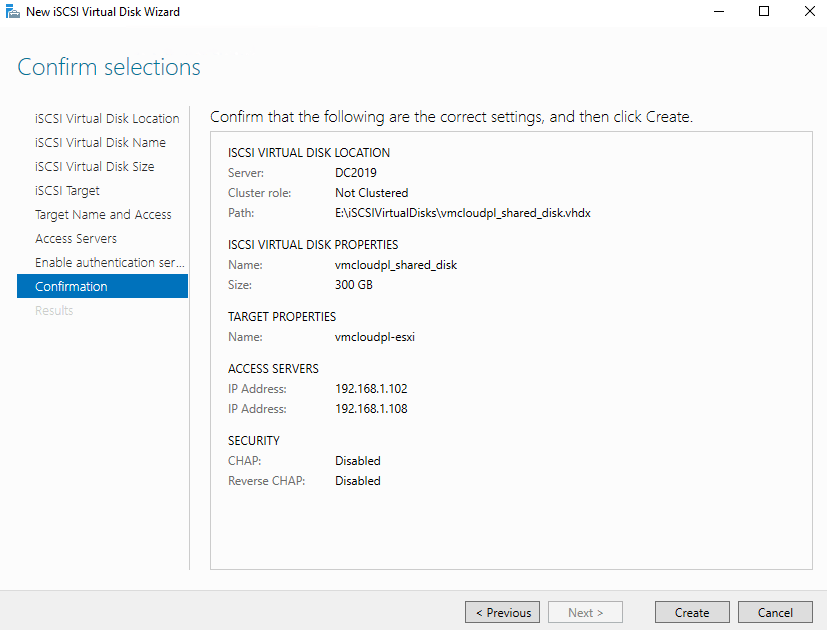Click the 300 GB size value
This screenshot has height=630, width=827.
(x=355, y=285)
